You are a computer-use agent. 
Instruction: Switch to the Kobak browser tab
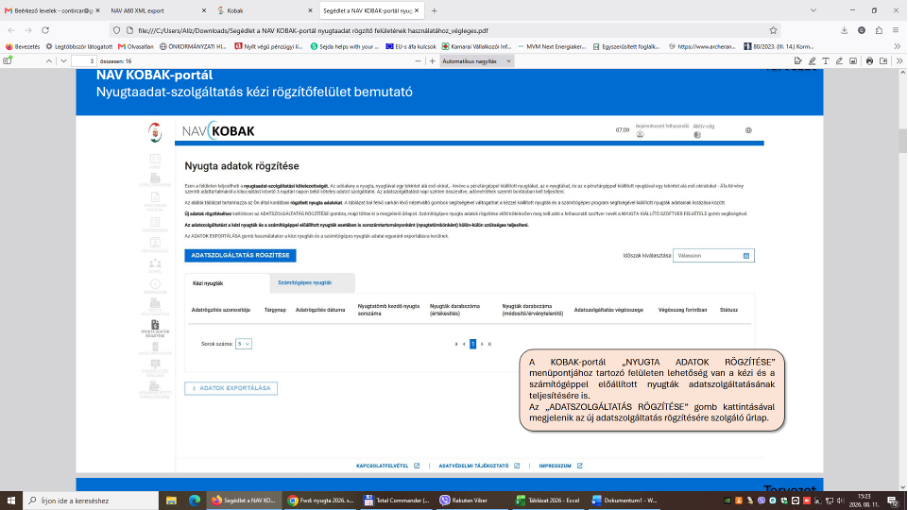[262, 10]
